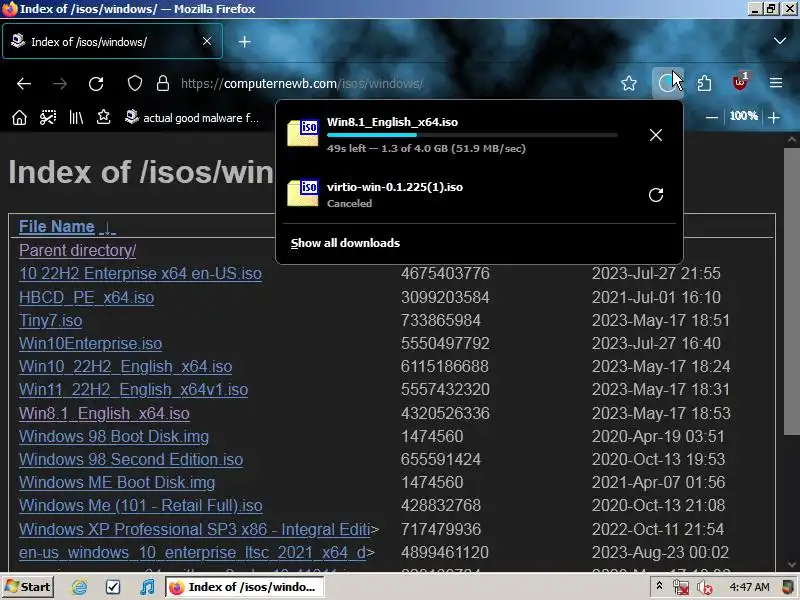
Task: Download Win10Enterprise.iso
Action: [91, 343]
